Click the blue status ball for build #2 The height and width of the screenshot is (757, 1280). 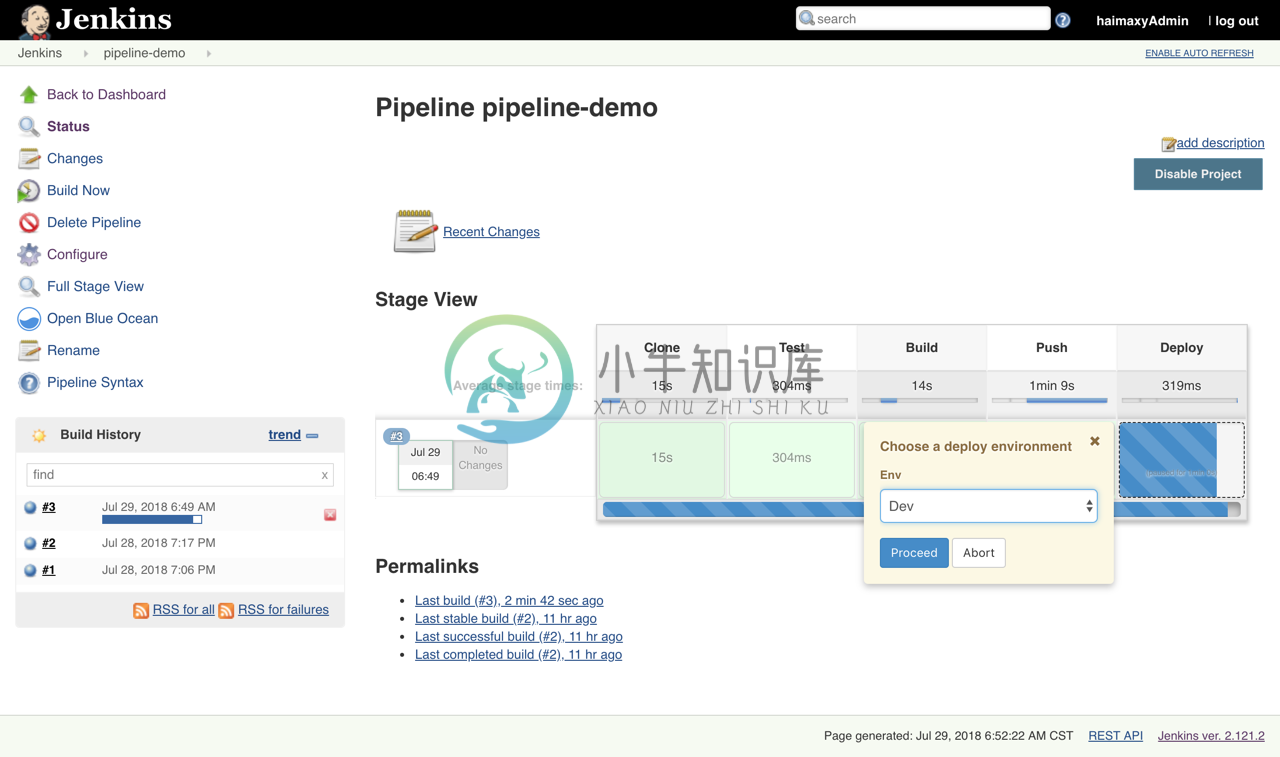click(x=30, y=543)
